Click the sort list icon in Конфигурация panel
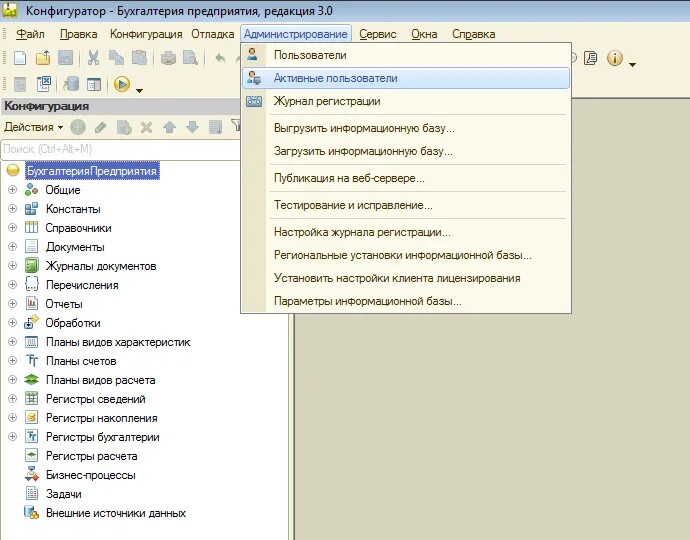690x540 pixels. pyautogui.click(x=215, y=127)
